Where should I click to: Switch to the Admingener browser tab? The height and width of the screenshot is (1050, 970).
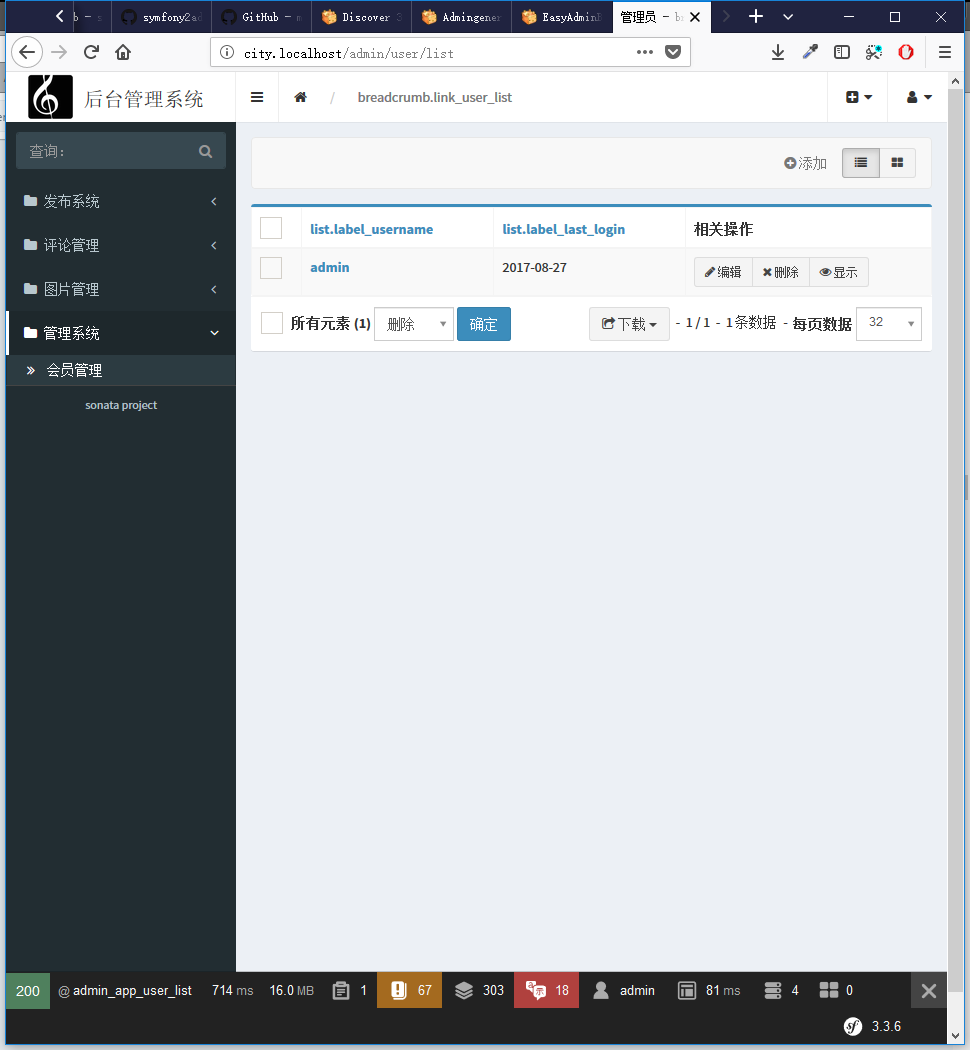tap(462, 17)
